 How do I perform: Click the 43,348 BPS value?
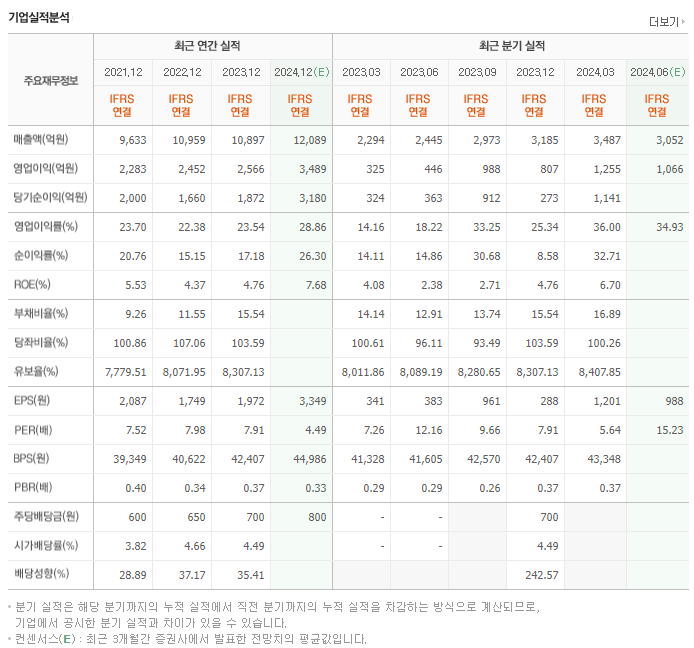click(604, 459)
